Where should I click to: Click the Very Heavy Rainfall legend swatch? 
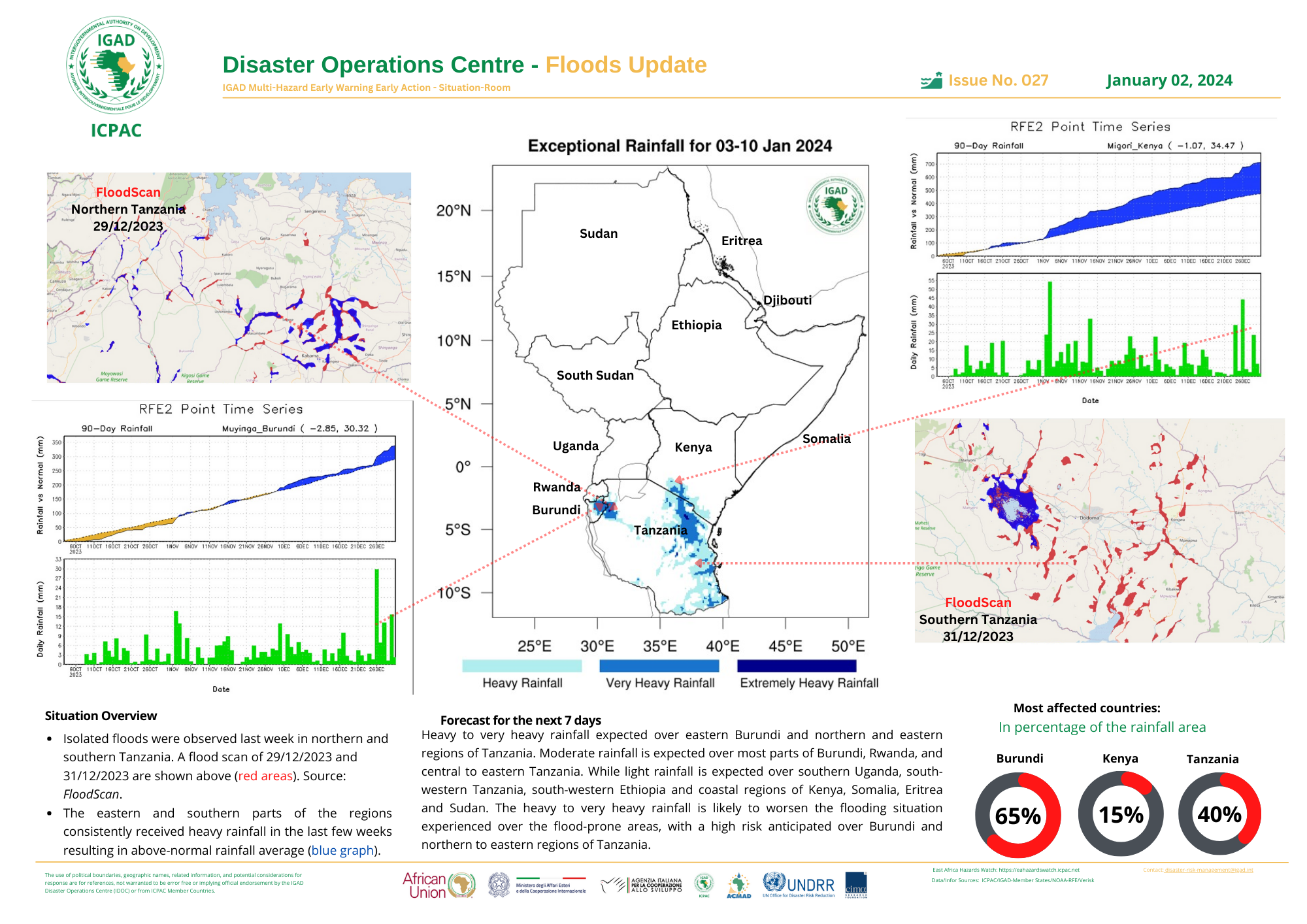[659, 666]
